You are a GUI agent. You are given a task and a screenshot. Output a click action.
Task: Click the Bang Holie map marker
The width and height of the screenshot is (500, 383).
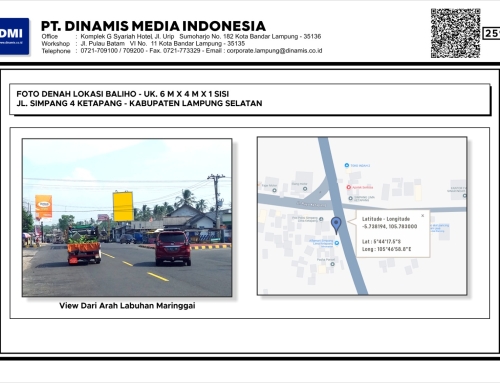(305, 188)
